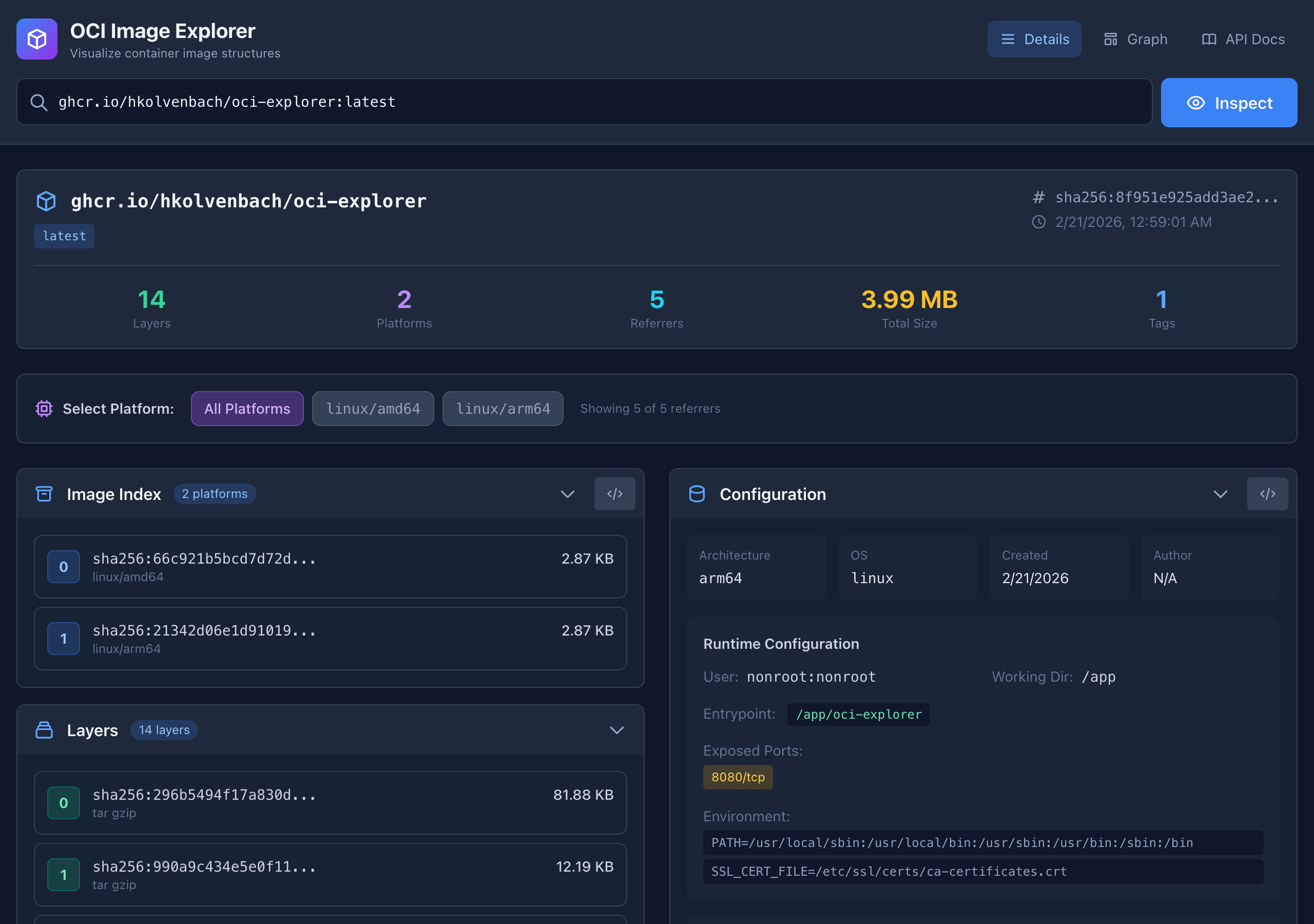Click the Inspect button
The width and height of the screenshot is (1314, 924).
[x=1229, y=103]
